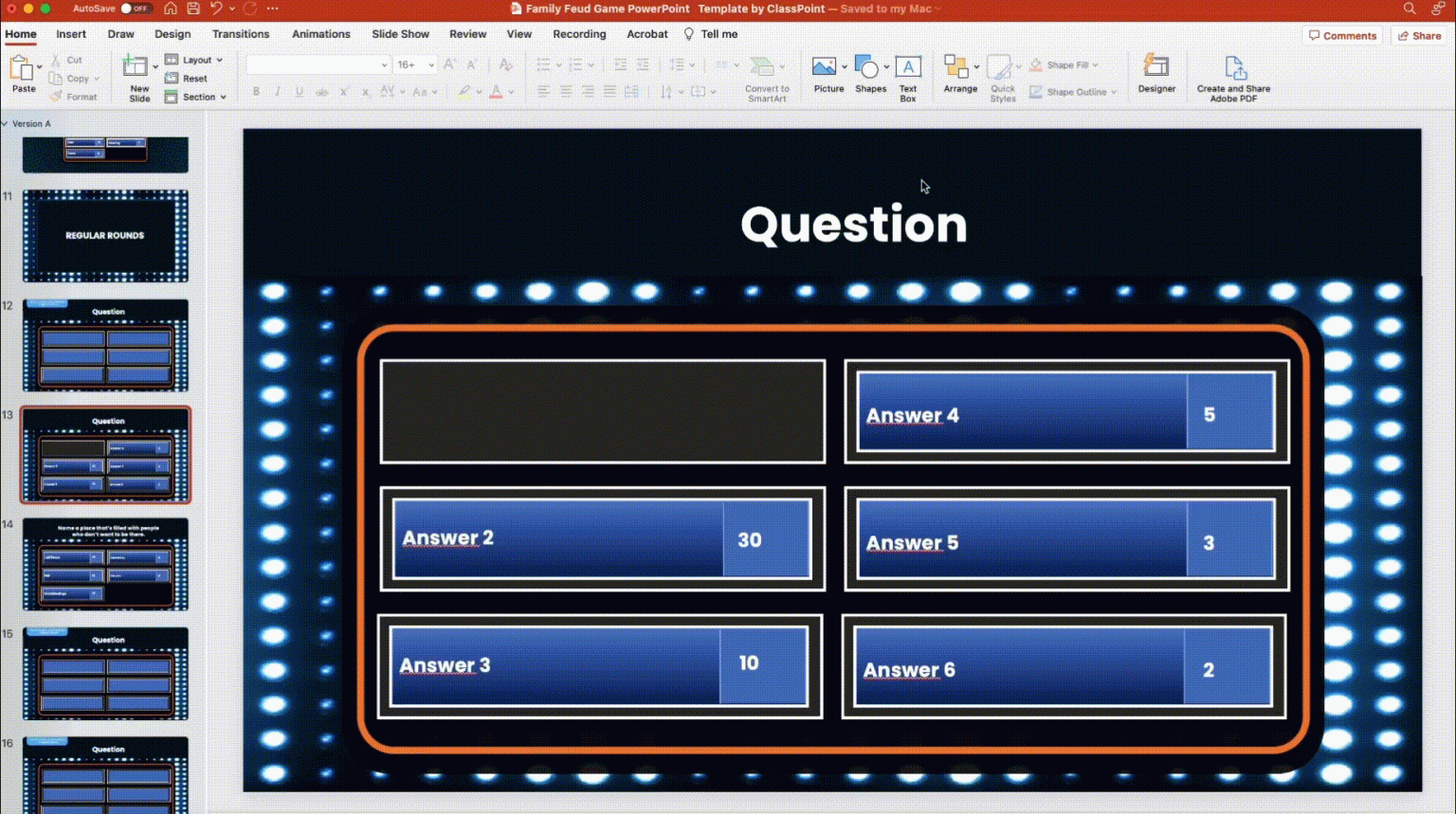The image size is (1456, 814).
Task: Toggle underline formatting
Action: coord(299,91)
